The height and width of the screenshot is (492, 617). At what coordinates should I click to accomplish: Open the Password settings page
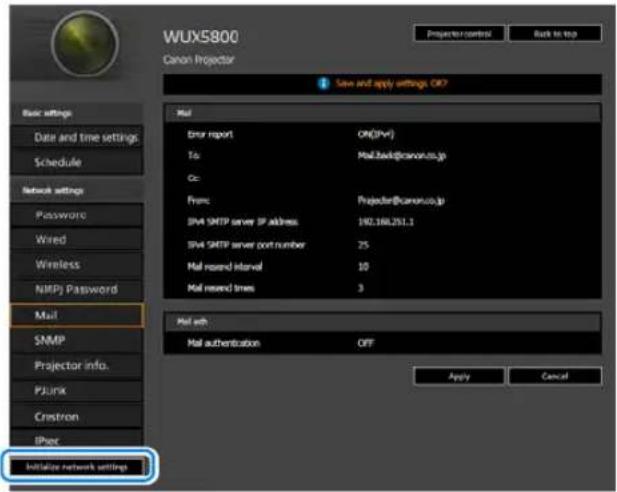click(x=77, y=215)
